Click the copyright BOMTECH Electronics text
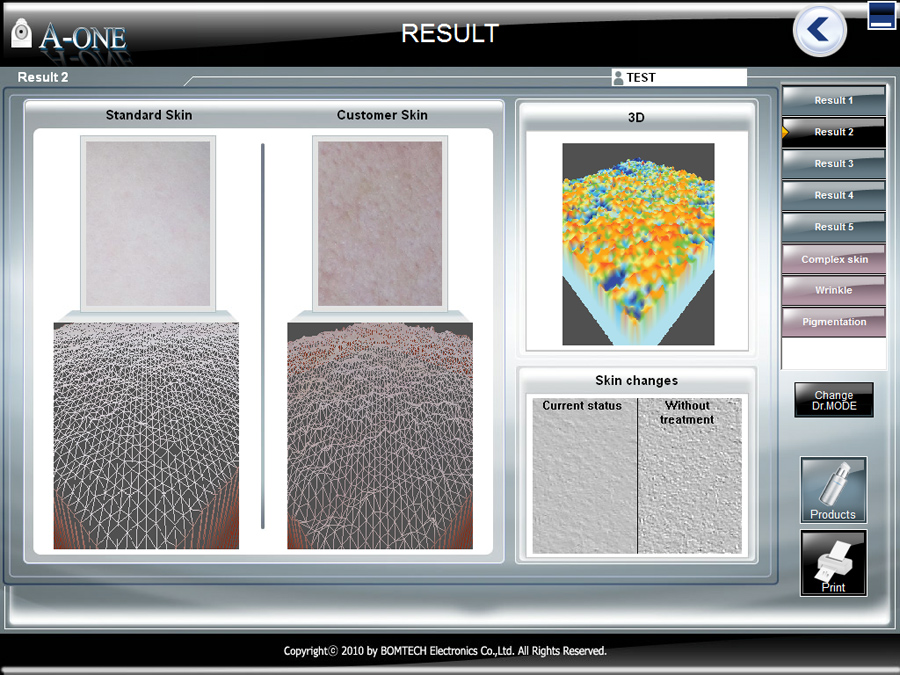 click(445, 651)
